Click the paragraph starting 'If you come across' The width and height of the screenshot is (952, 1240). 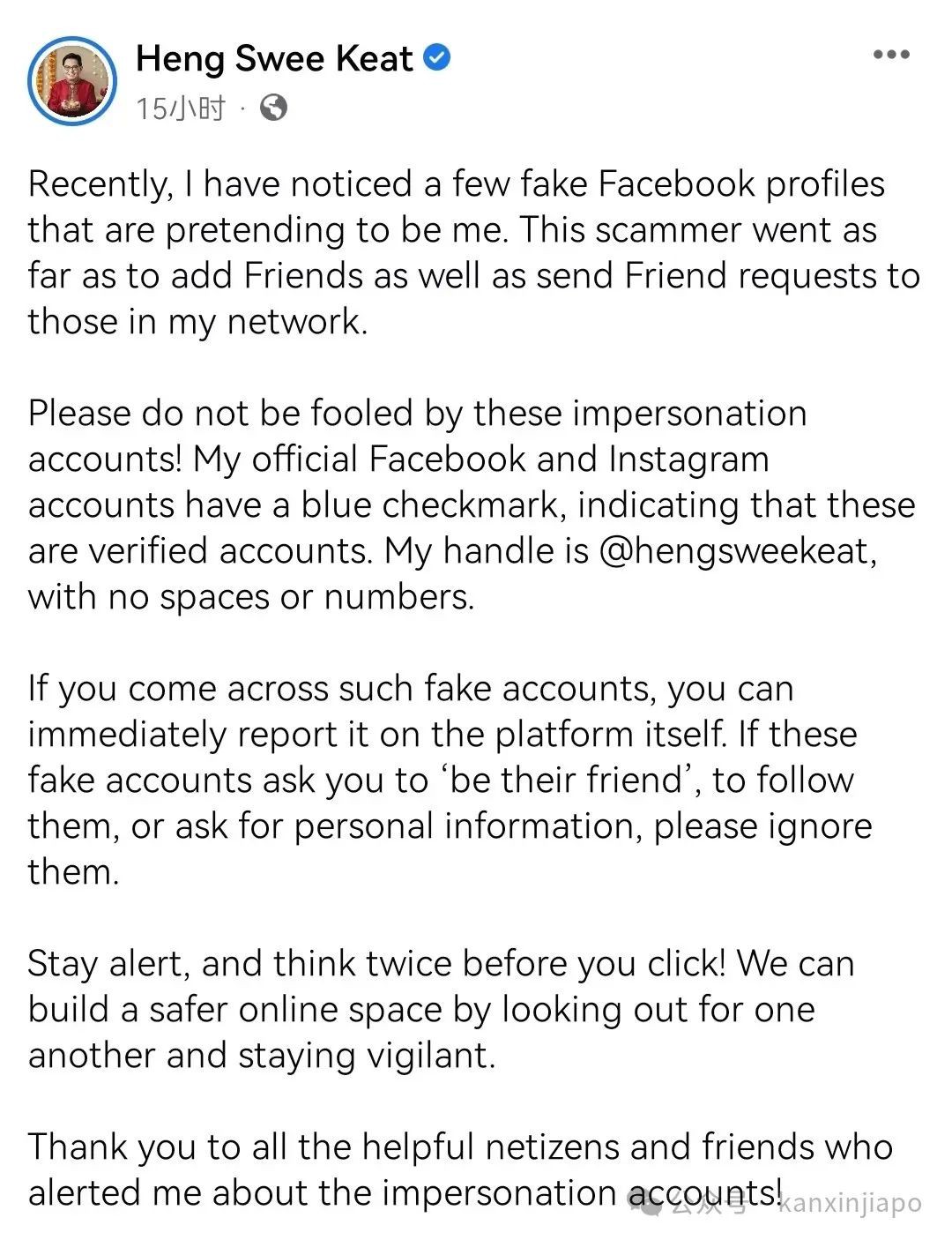click(450, 780)
